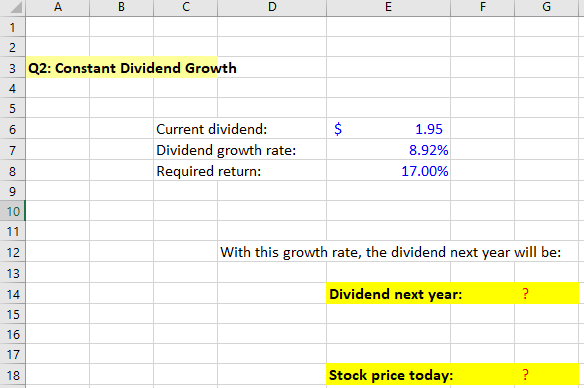Select the cell showing 17.00%
This screenshot has width=584, height=388.
pos(388,171)
